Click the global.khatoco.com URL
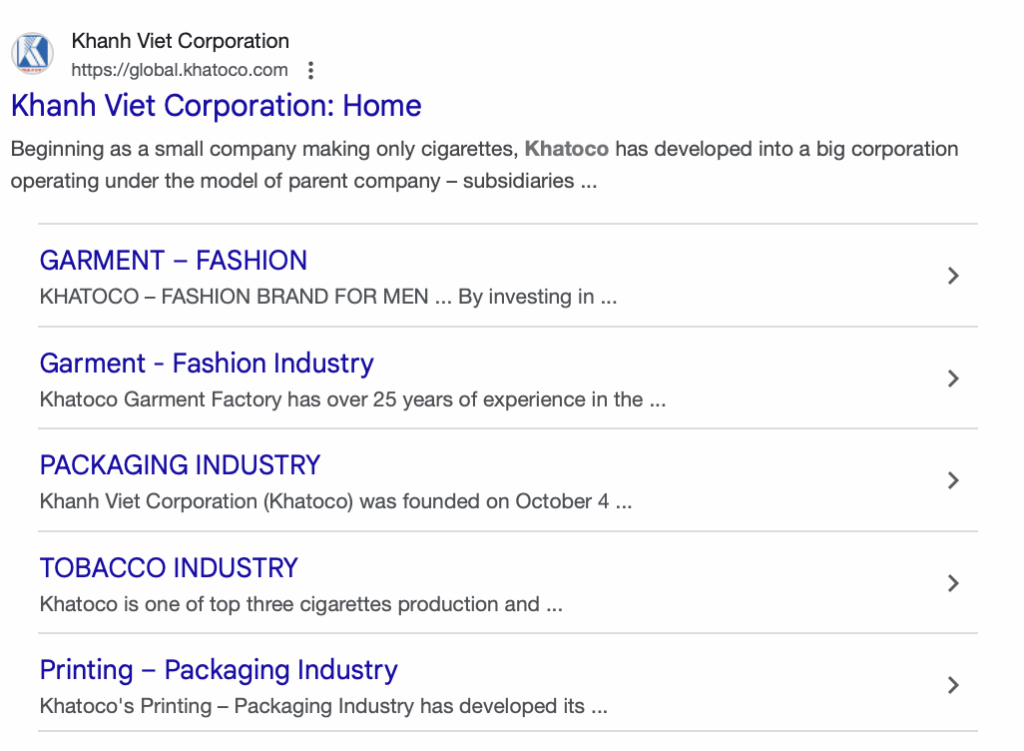This screenshot has width=1024, height=751. 179,70
